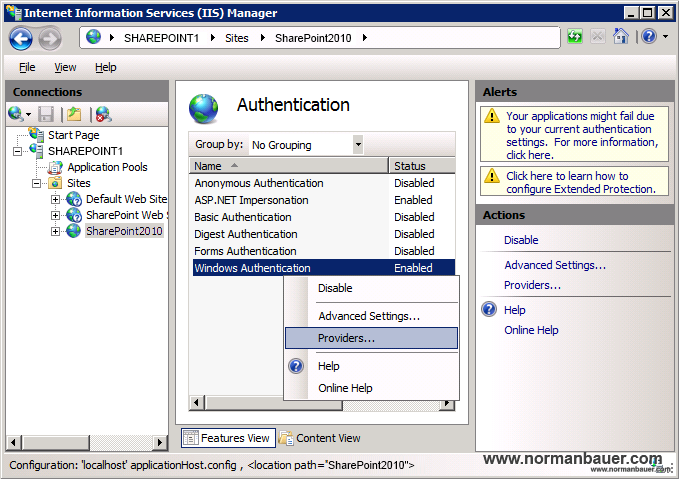Sort list by the Status column header

pos(422,166)
